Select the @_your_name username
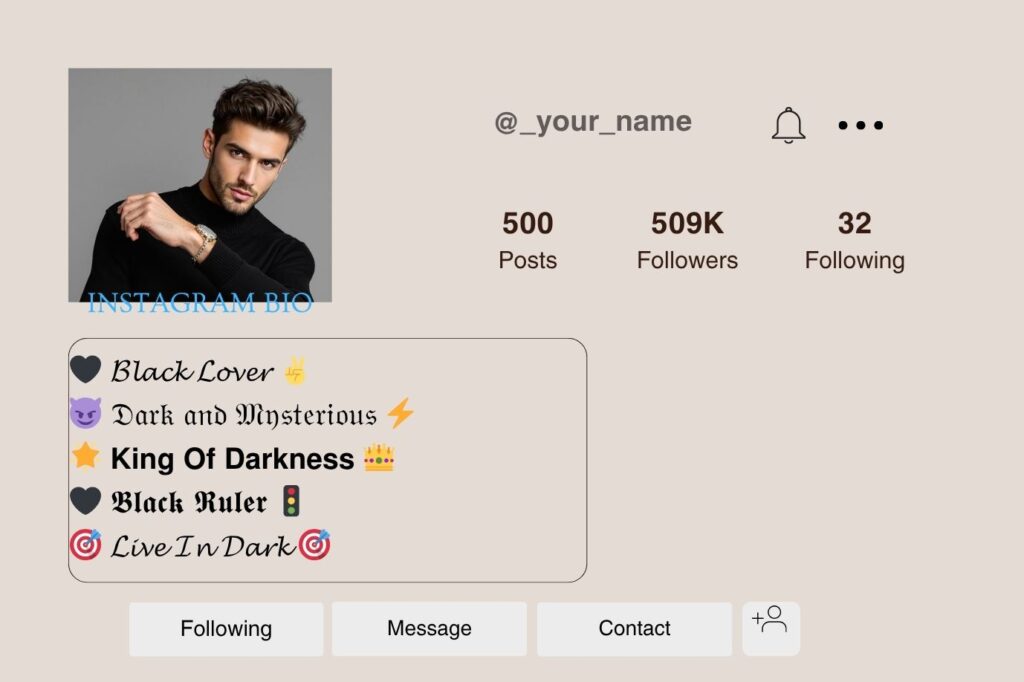Viewport: 1024px width, 682px height. pos(592,121)
